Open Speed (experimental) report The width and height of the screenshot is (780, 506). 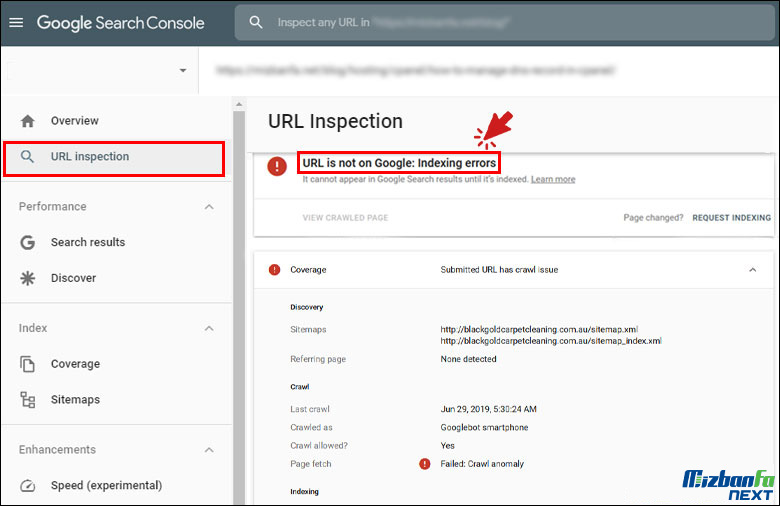tap(106, 485)
